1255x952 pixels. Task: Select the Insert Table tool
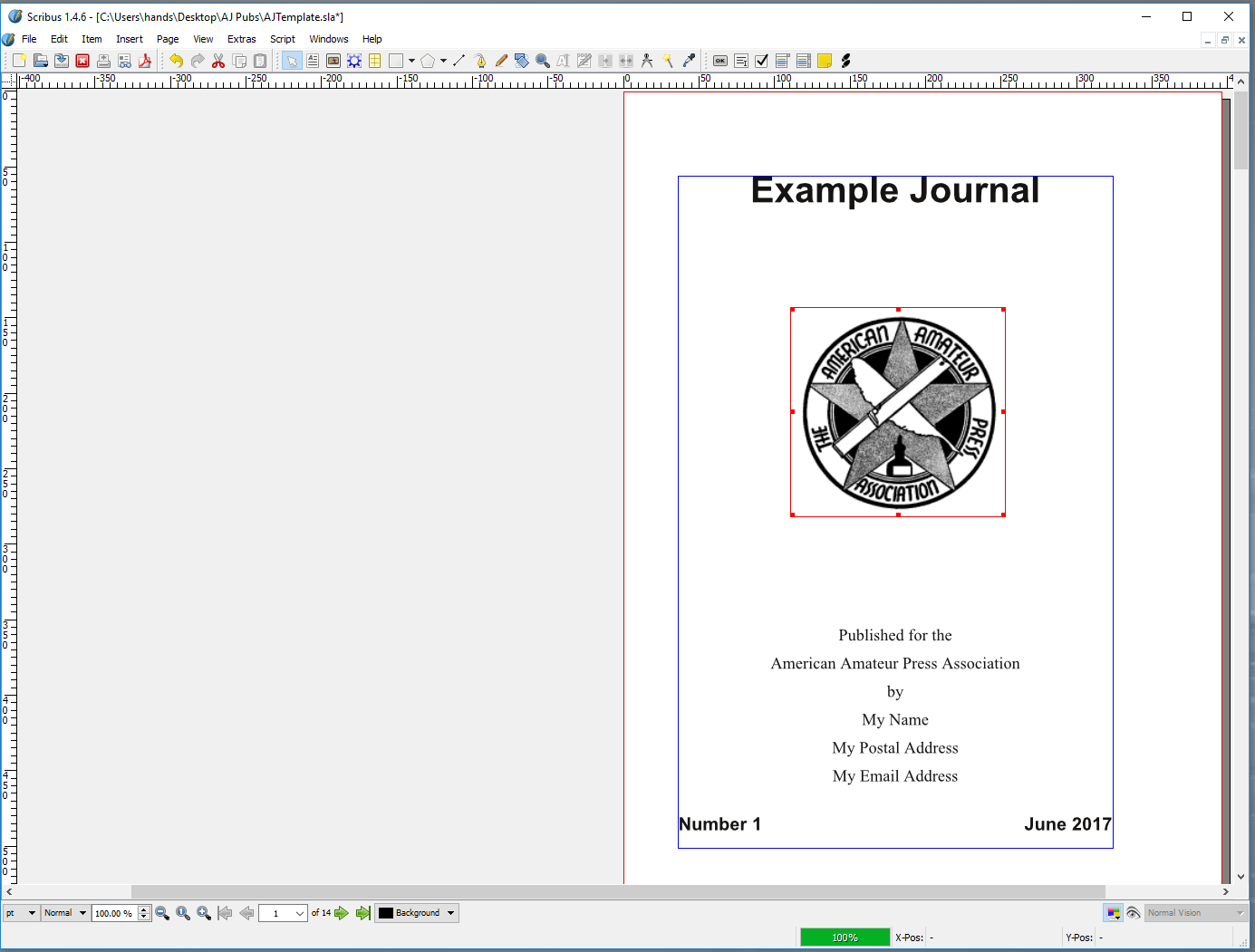pos(375,61)
